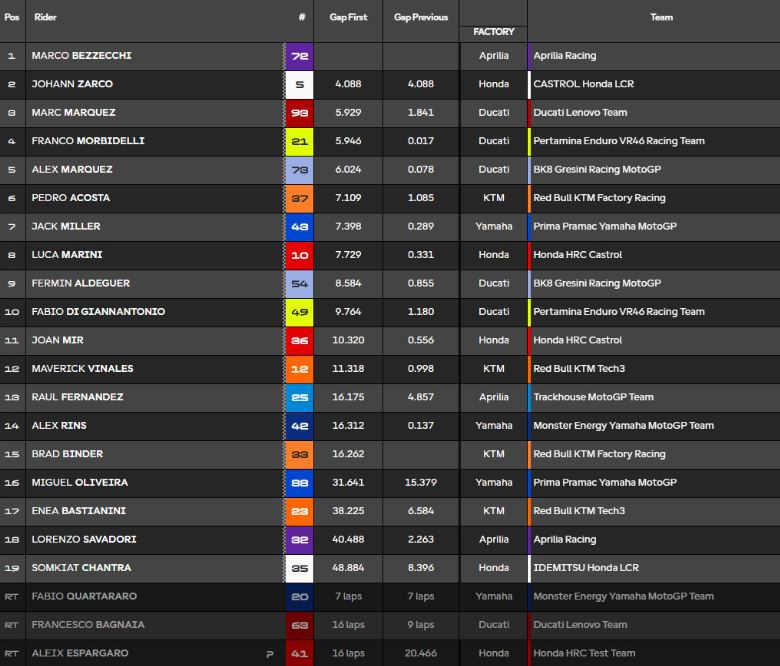Click the Gap Previous column header
This screenshot has width=780, height=666.
421,17
